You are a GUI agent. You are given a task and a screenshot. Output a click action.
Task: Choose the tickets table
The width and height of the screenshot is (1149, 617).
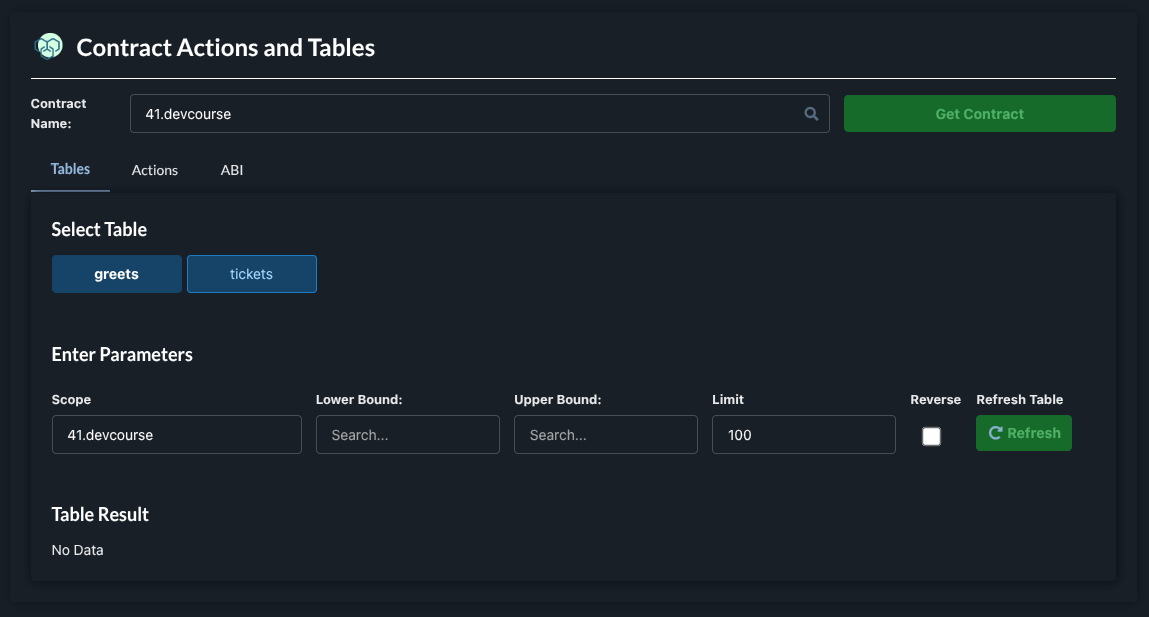point(252,274)
